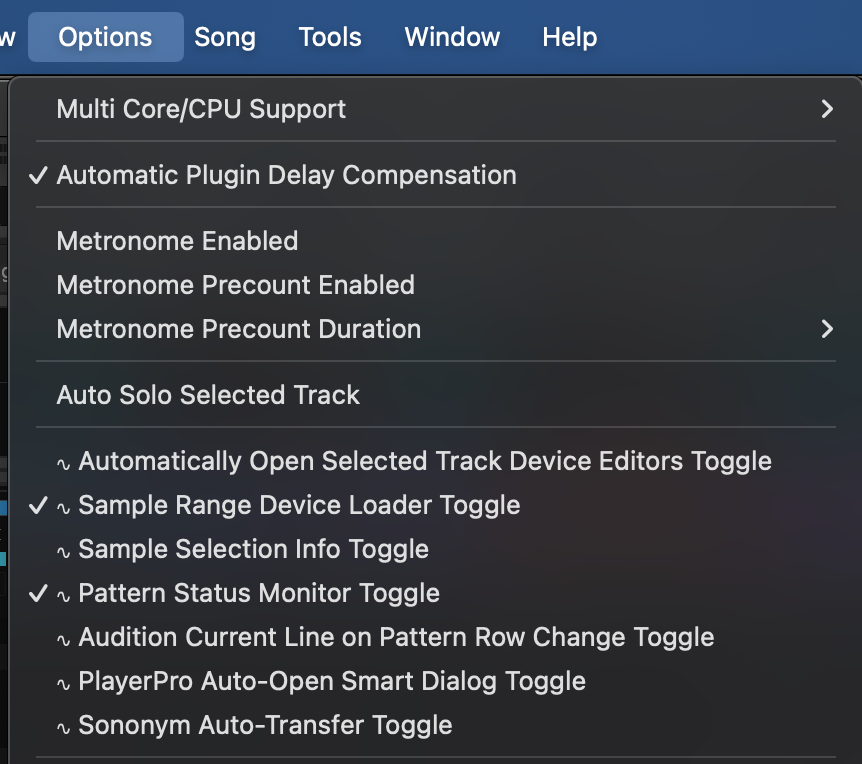Image resolution: width=862 pixels, height=764 pixels.
Task: Disable Automatic Plugin Delay Compensation
Action: (287, 175)
